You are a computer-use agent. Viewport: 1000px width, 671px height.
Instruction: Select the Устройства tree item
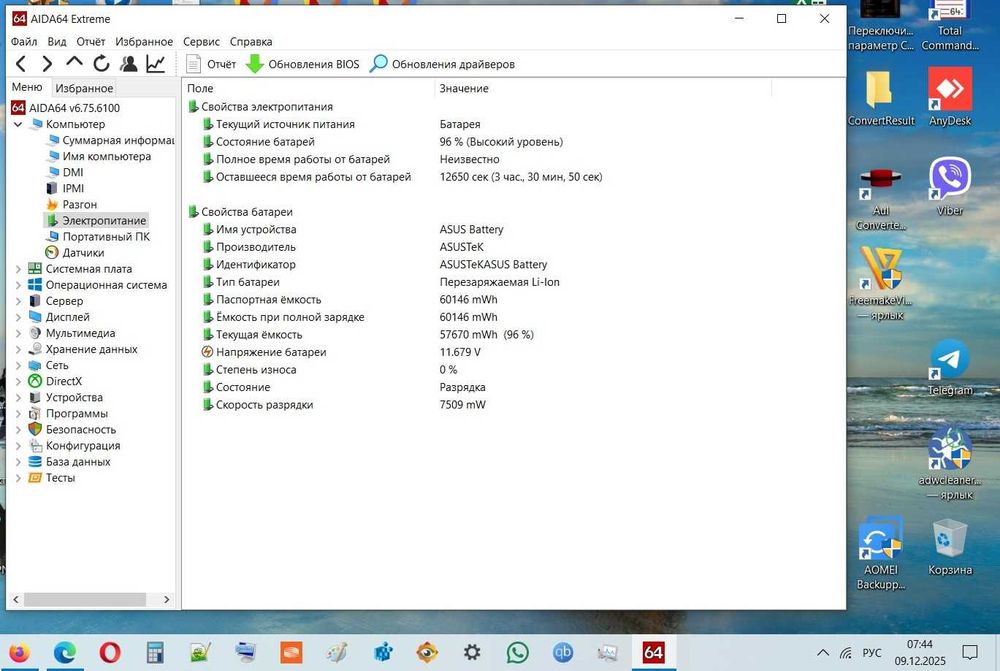(x=66, y=397)
